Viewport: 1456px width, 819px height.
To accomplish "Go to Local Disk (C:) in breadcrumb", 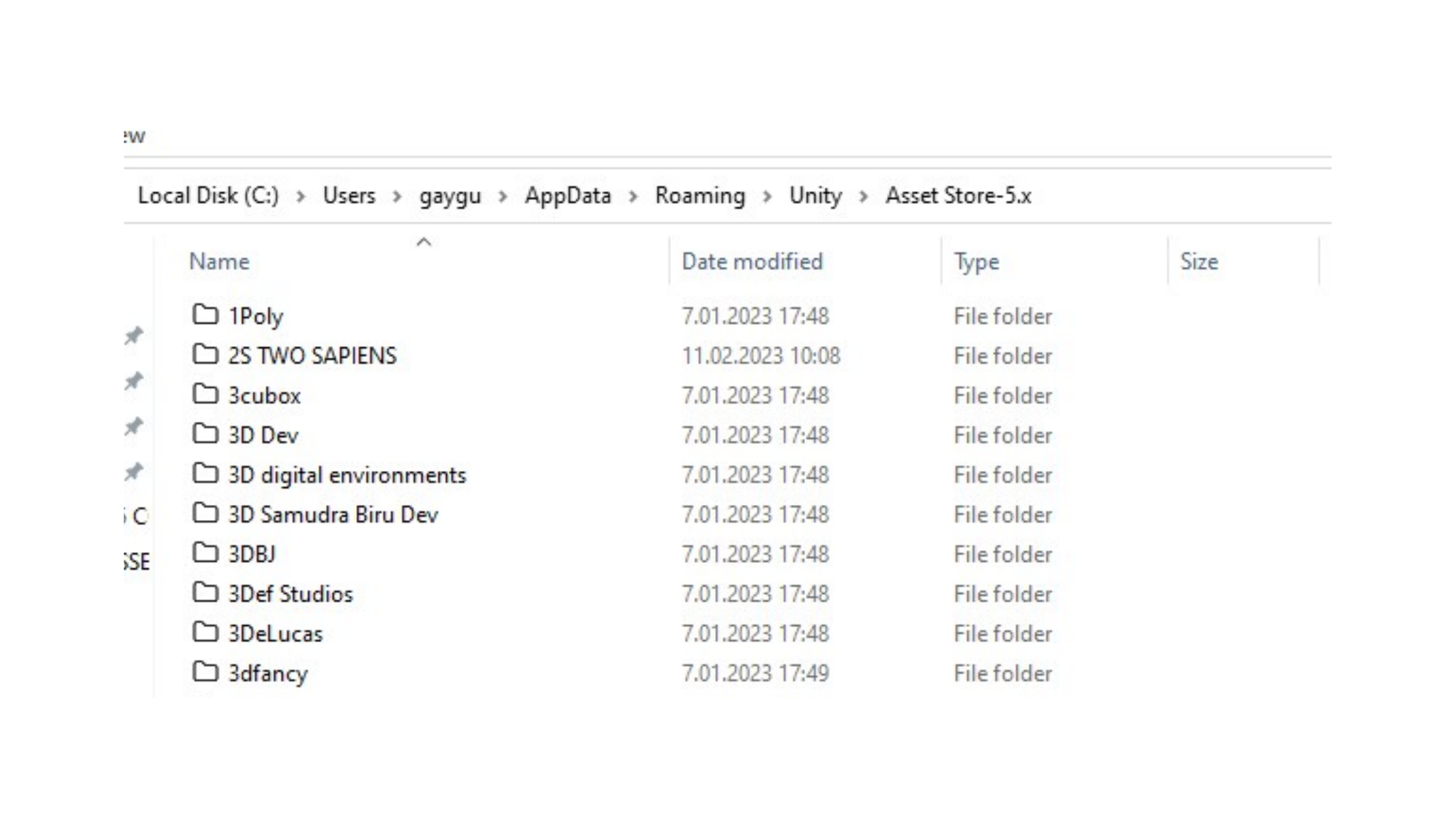I will click(x=209, y=196).
